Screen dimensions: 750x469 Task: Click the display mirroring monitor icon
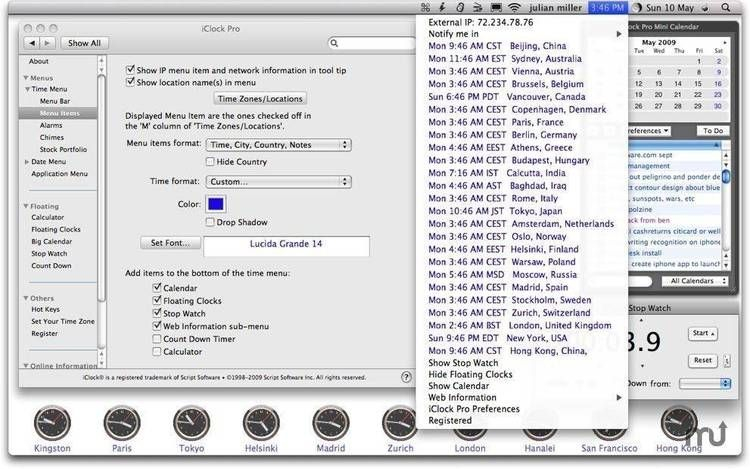pyautogui.click(x=496, y=7)
